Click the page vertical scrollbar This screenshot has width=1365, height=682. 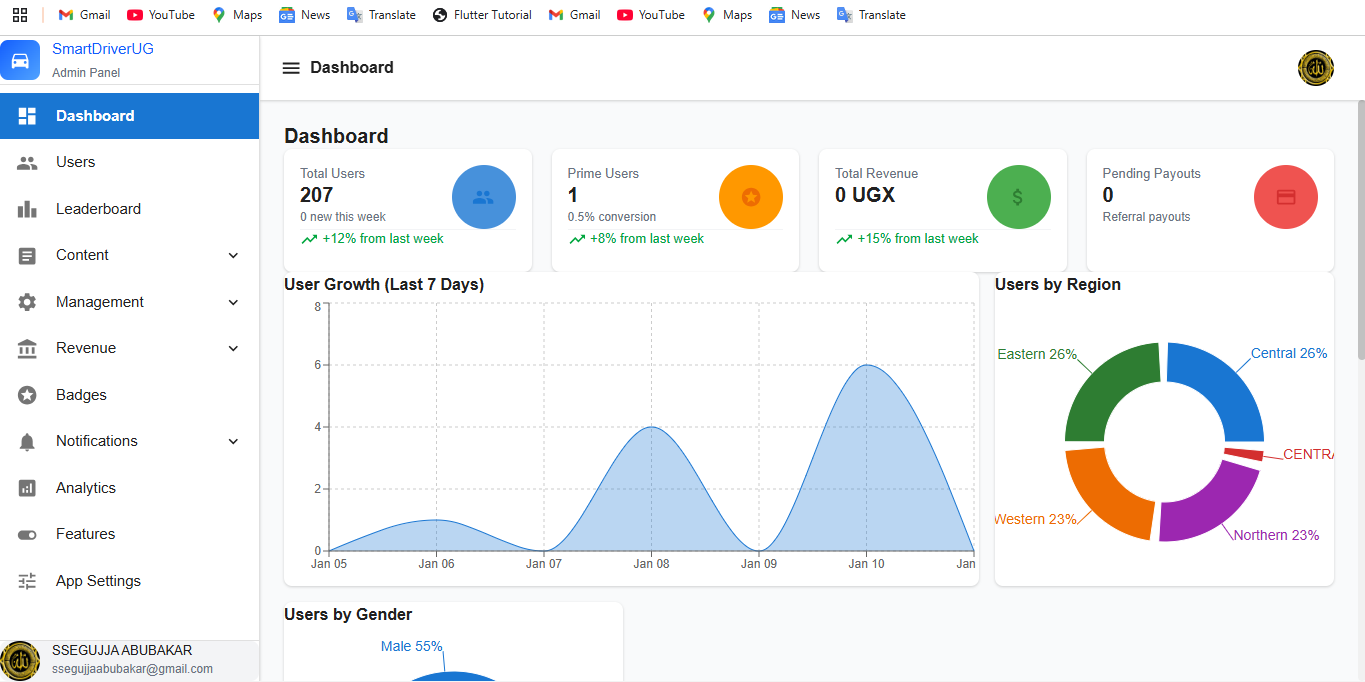coord(1360,230)
